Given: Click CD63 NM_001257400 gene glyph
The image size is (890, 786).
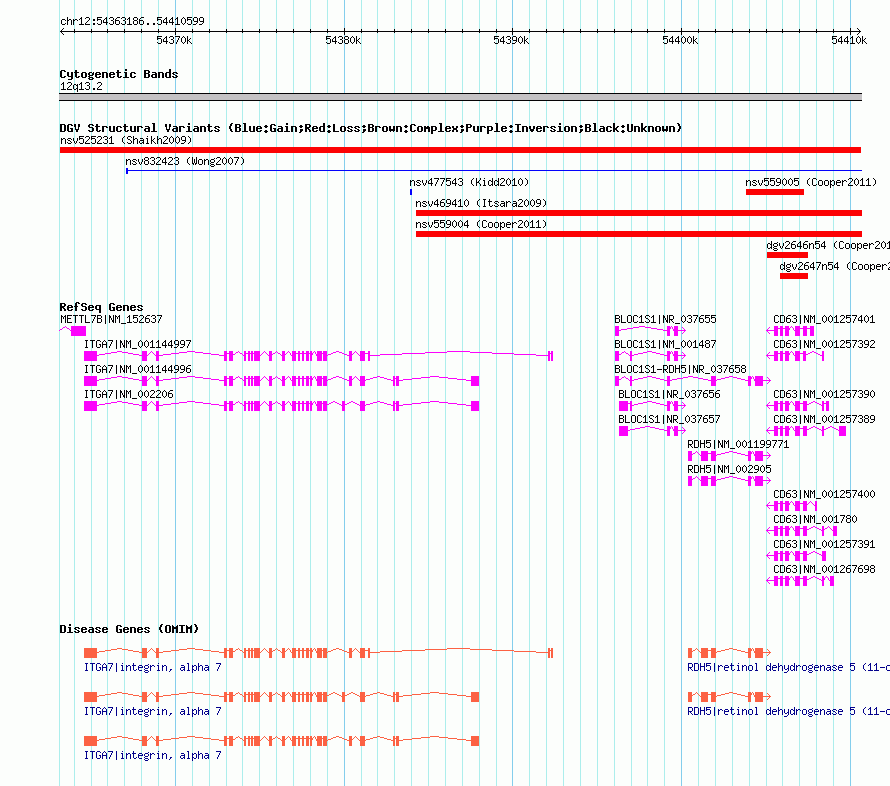Looking at the screenshot, I should (x=792, y=506).
